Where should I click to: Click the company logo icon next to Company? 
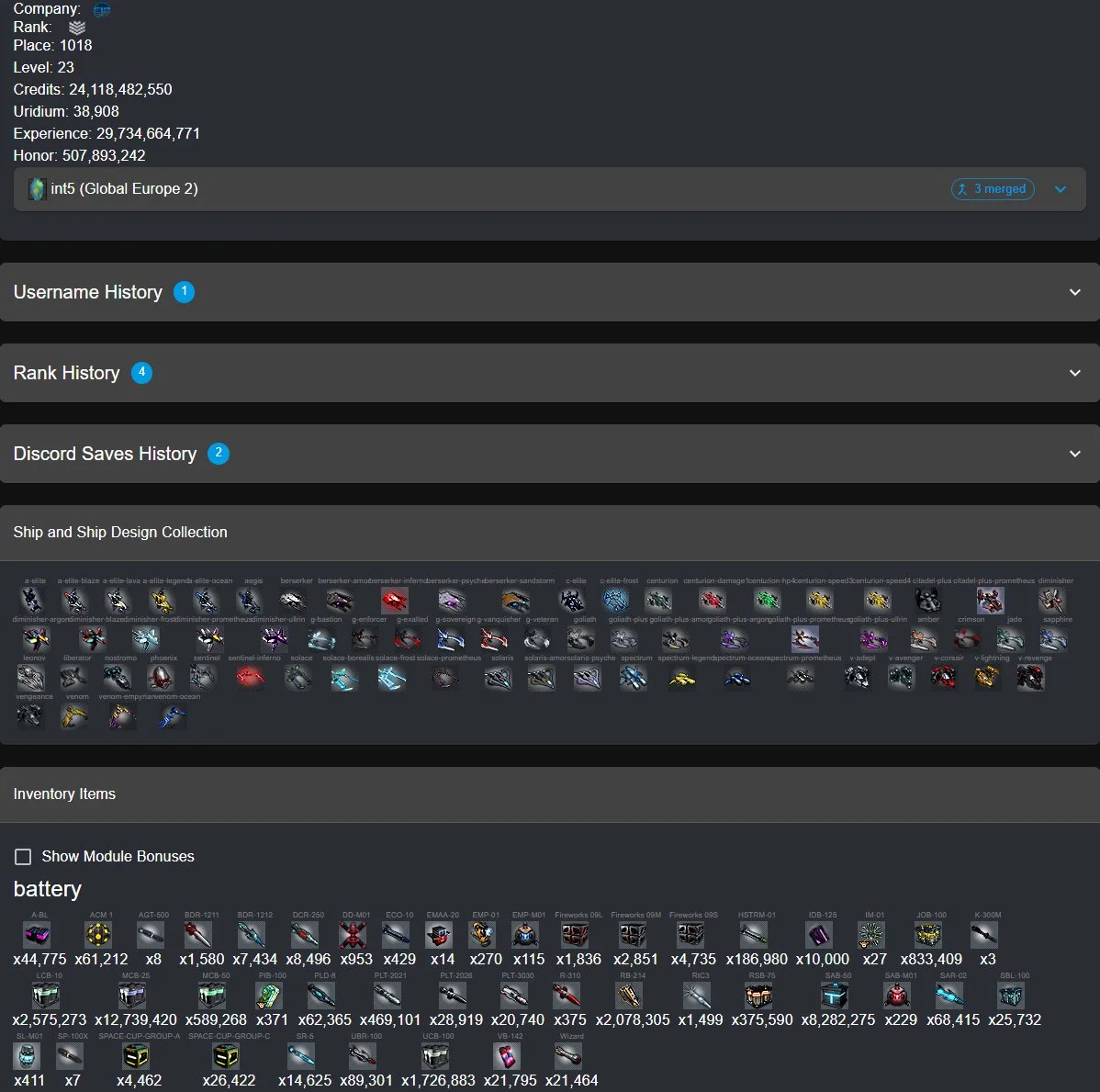102,9
